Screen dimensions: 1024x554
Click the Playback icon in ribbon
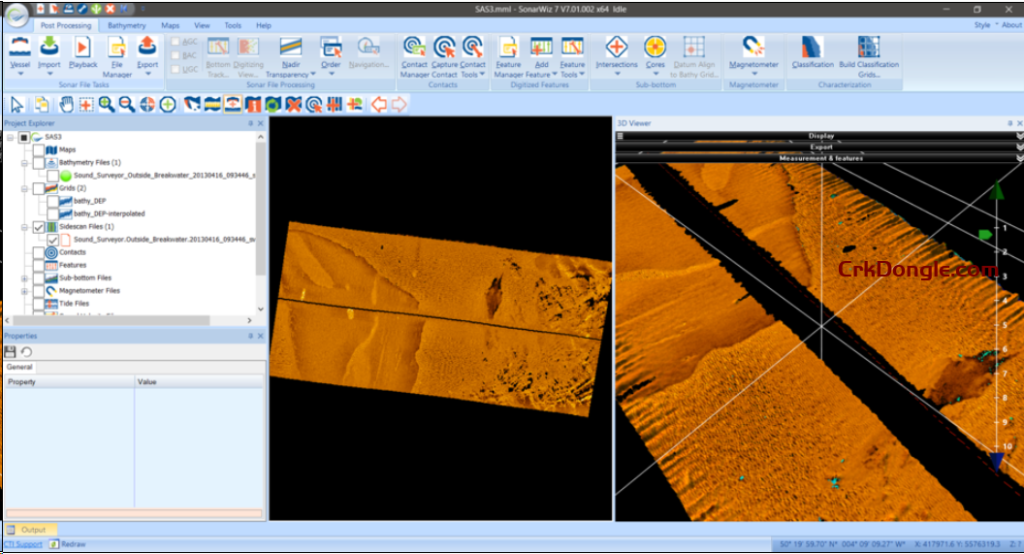click(x=83, y=47)
